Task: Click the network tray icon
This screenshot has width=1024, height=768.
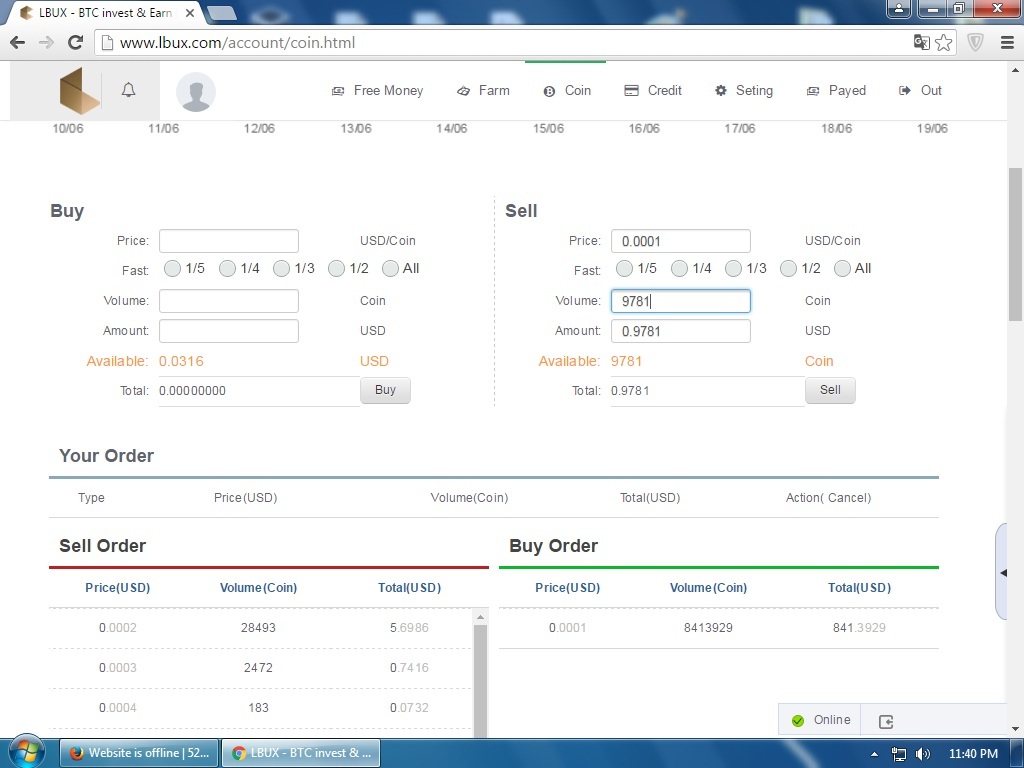Action: point(899,754)
